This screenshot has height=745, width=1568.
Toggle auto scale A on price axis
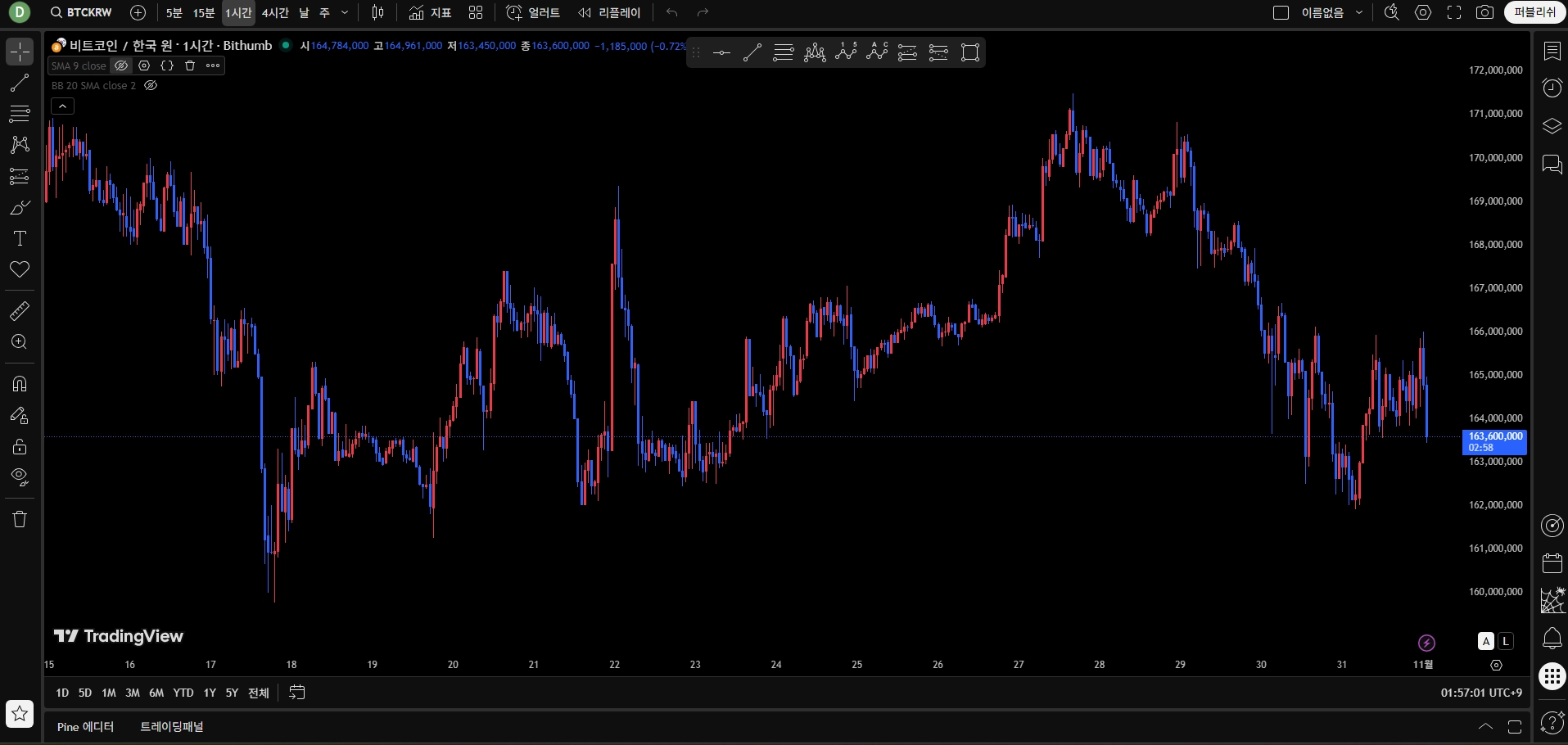(1486, 642)
